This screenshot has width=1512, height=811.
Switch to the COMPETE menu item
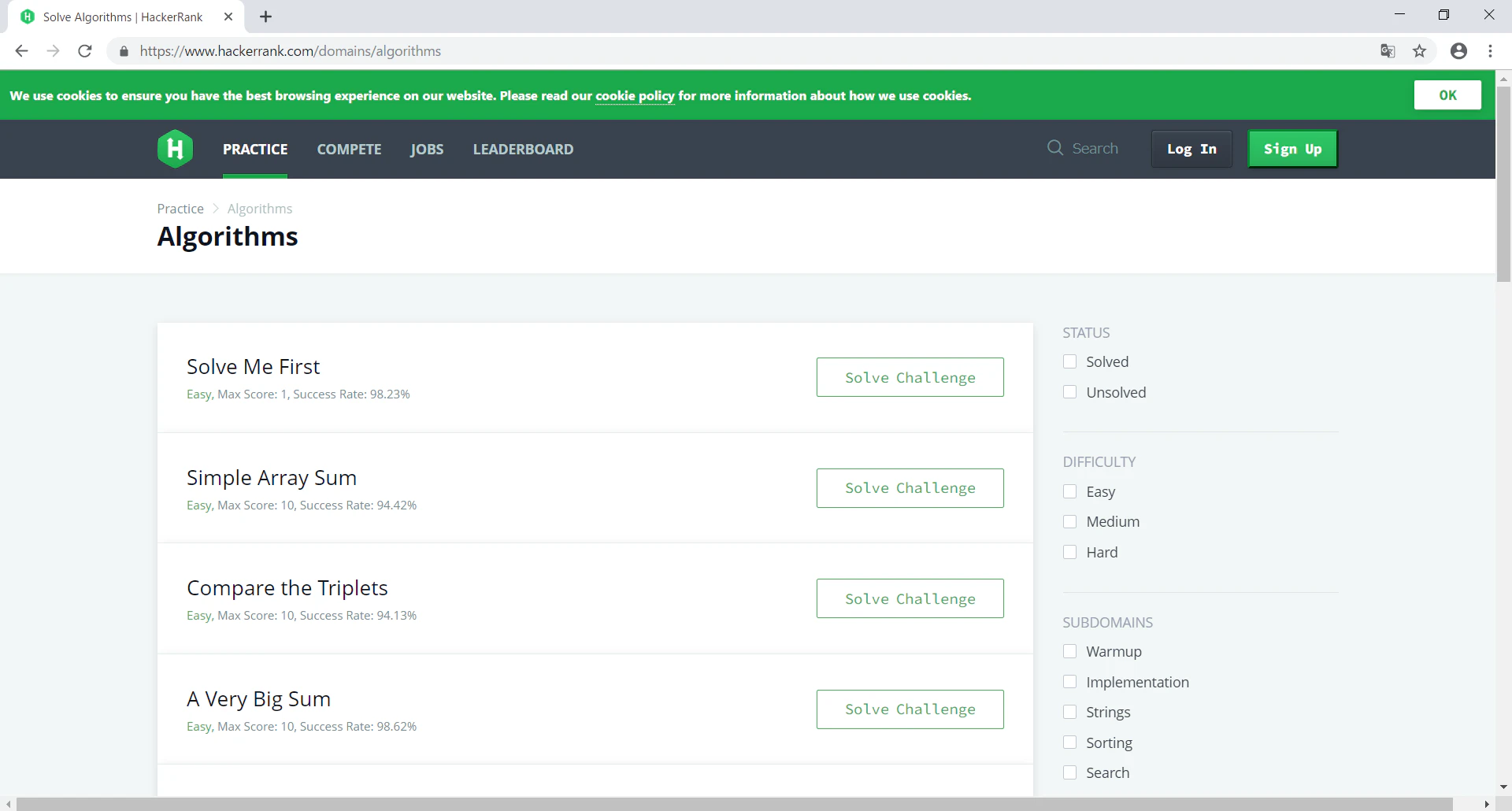(349, 149)
